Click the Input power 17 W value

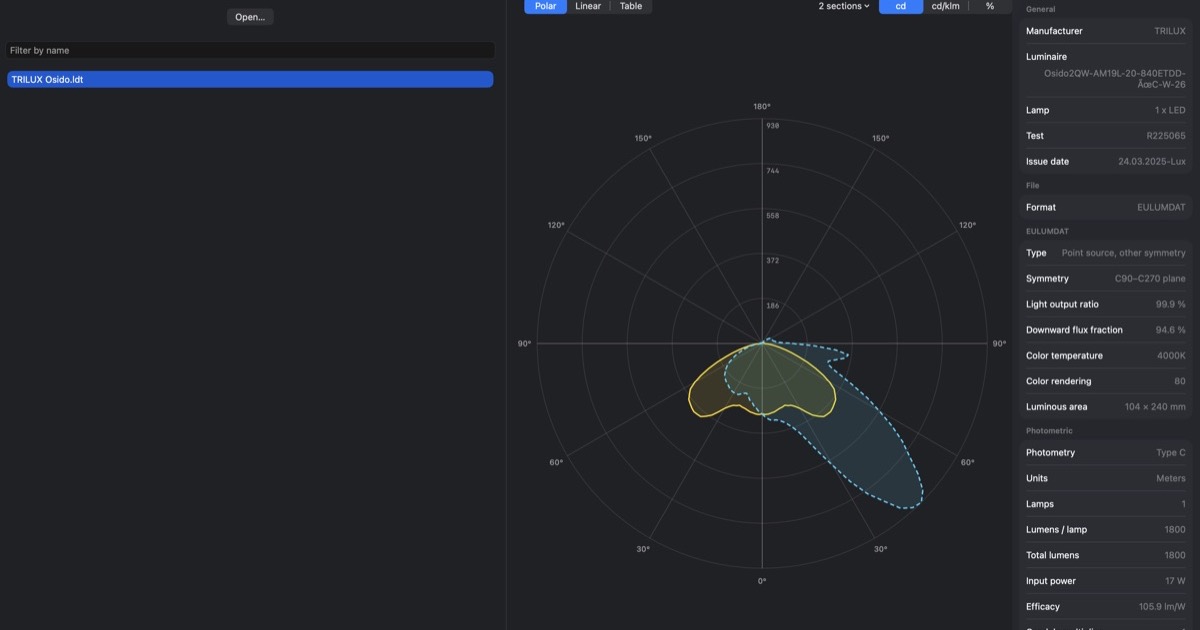(1175, 581)
